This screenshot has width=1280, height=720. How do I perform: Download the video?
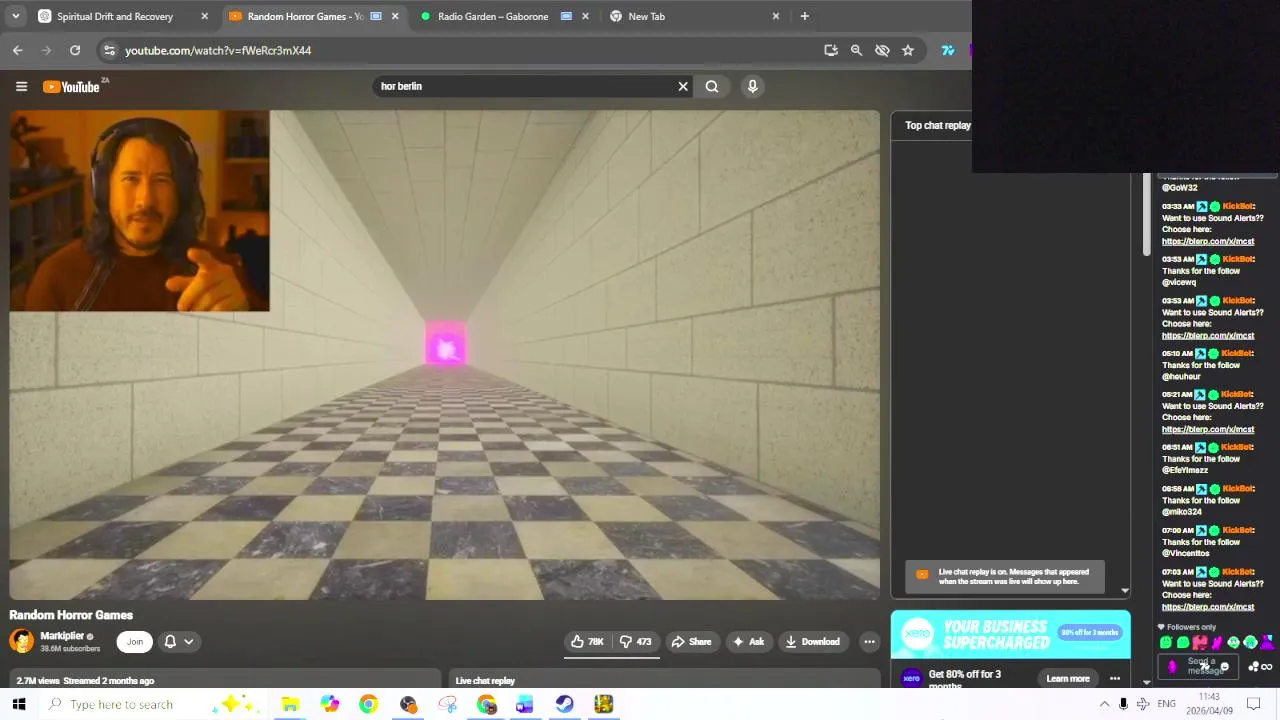coord(813,642)
